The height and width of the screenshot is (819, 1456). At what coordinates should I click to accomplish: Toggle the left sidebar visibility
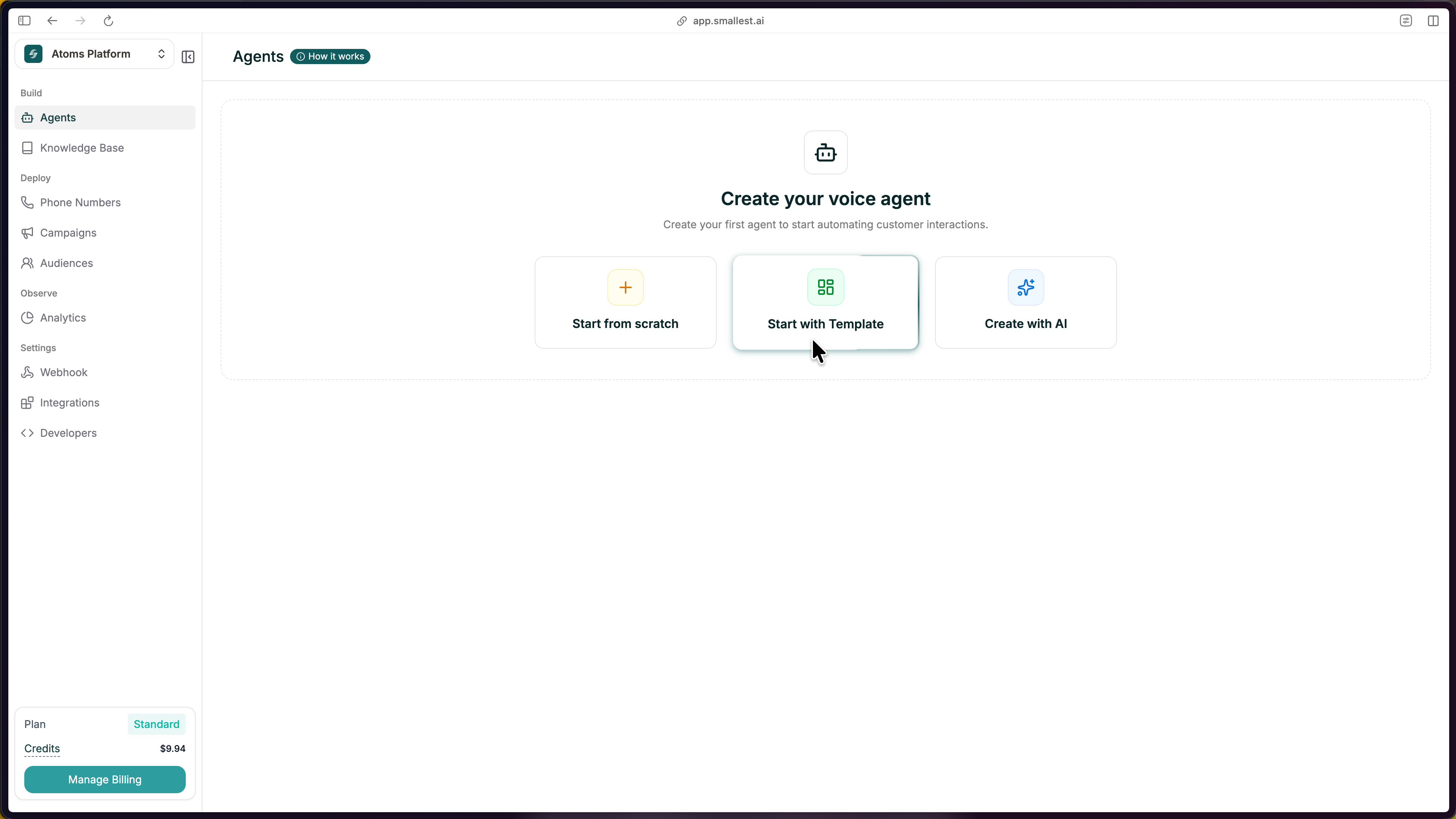point(24,20)
